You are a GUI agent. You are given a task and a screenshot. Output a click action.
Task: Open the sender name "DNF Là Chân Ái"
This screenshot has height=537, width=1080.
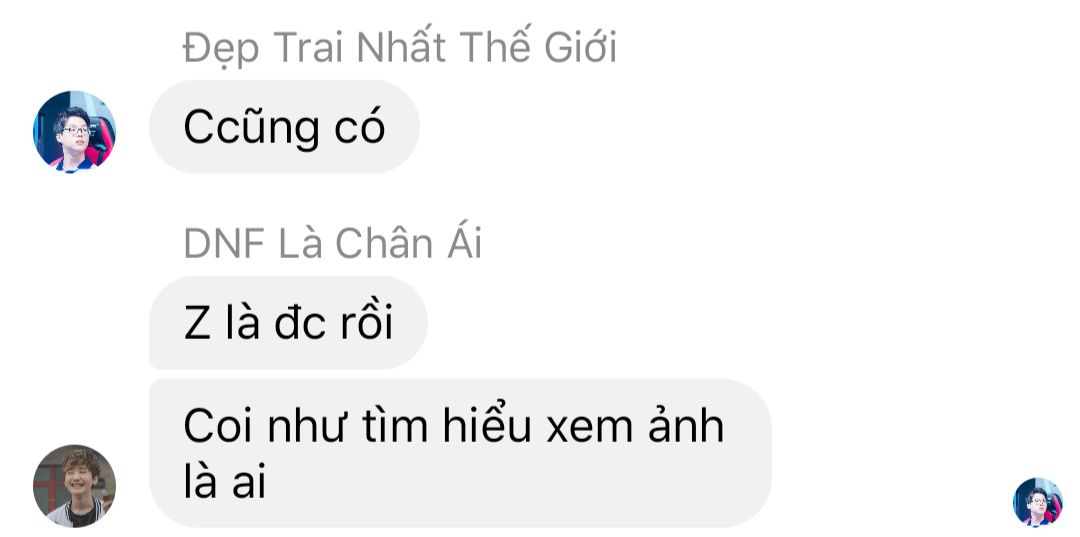click(x=333, y=244)
